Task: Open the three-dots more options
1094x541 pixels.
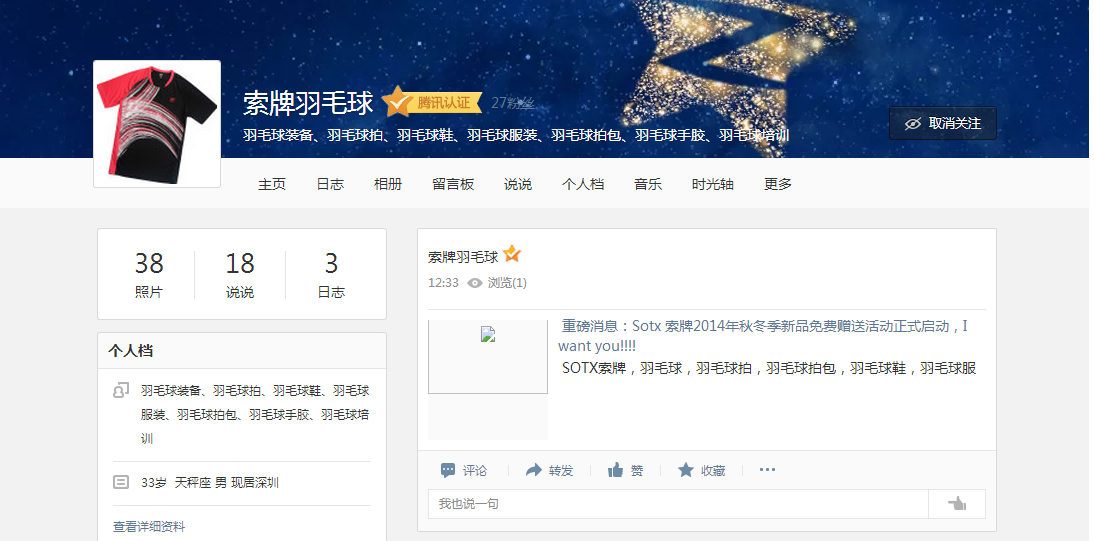Action: tap(767, 470)
